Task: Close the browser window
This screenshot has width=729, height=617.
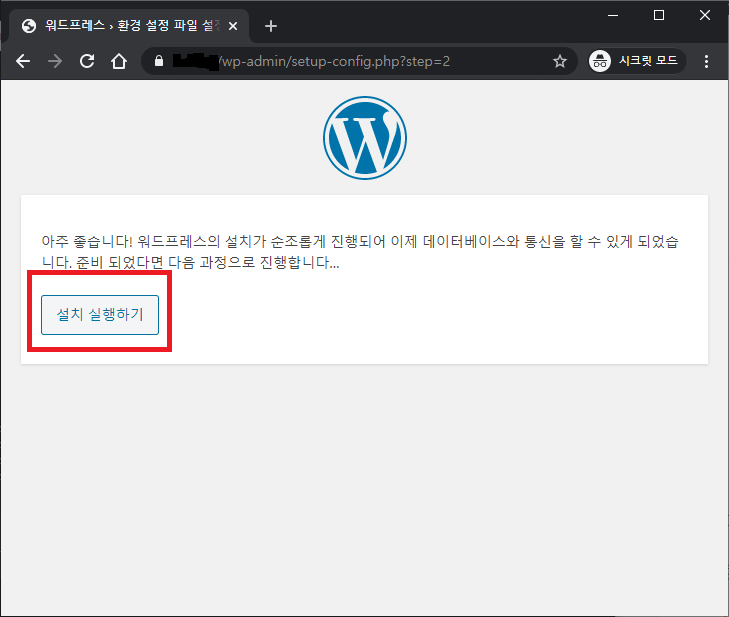Action: click(x=705, y=14)
